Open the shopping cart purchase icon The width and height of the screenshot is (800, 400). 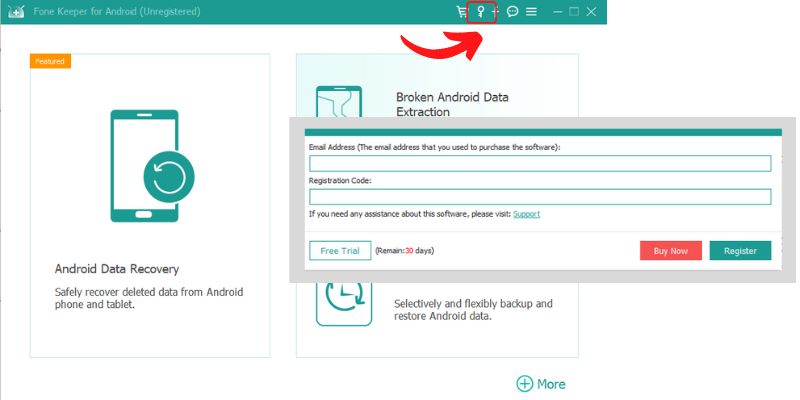461,12
